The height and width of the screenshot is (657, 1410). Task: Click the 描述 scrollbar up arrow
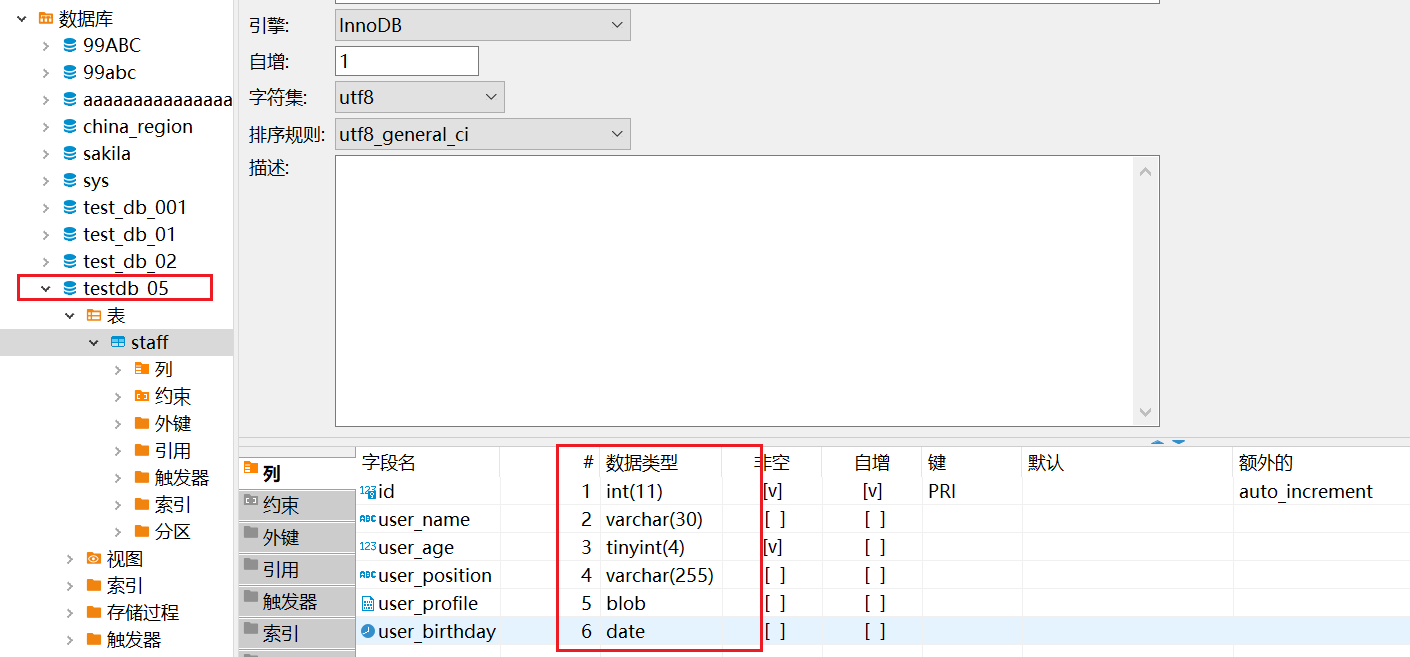1146,171
